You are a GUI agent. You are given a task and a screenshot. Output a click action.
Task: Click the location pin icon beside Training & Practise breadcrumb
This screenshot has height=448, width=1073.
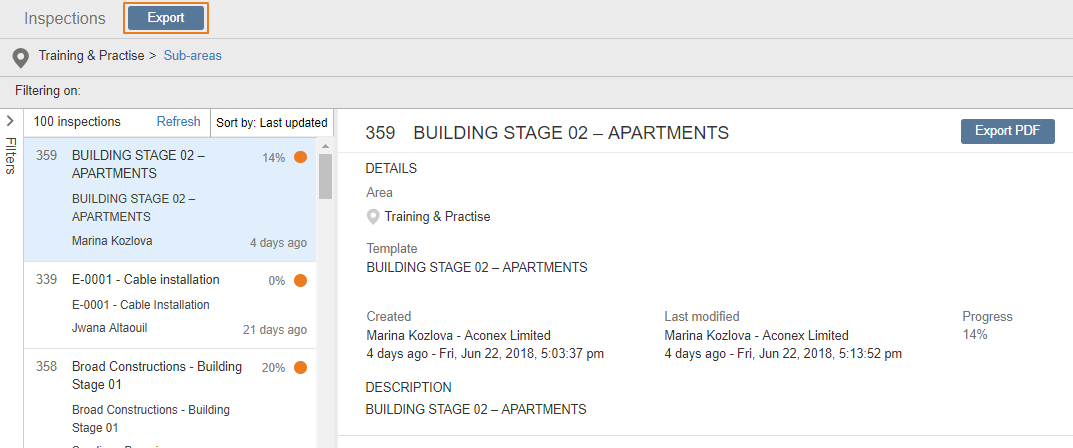tap(21, 58)
